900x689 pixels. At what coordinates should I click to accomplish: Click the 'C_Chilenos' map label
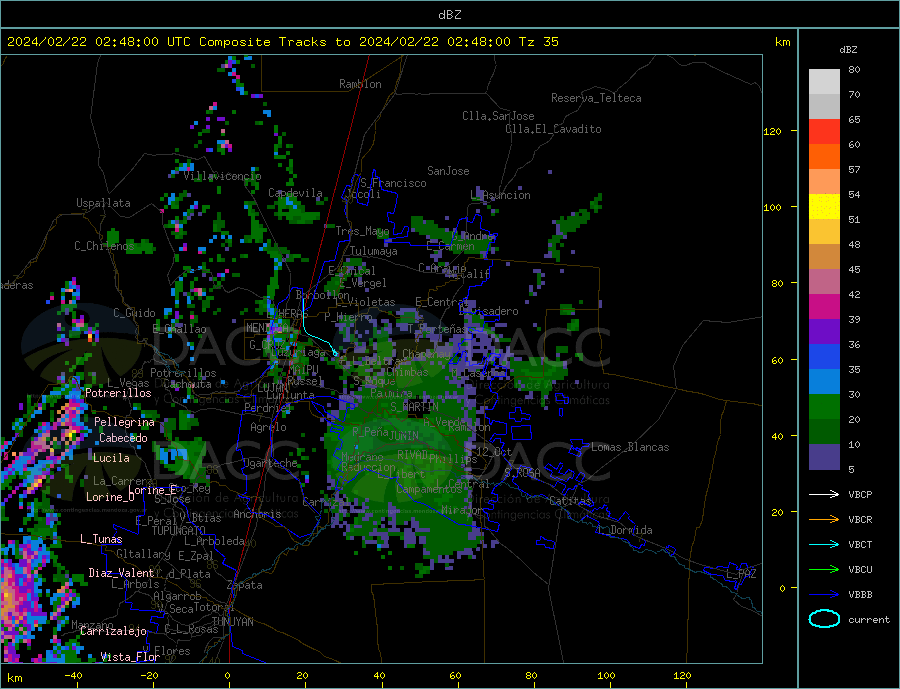point(104,246)
